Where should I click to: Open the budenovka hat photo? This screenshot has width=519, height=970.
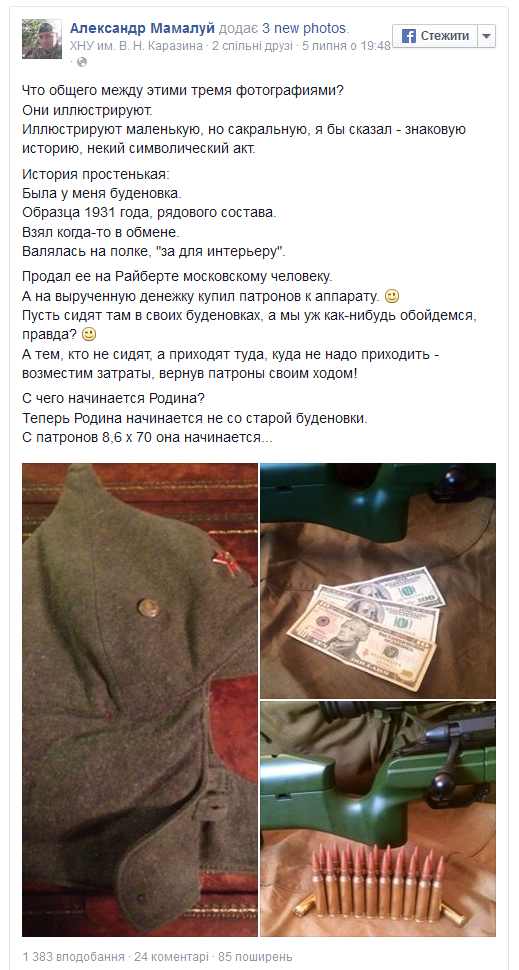[x=140, y=700]
